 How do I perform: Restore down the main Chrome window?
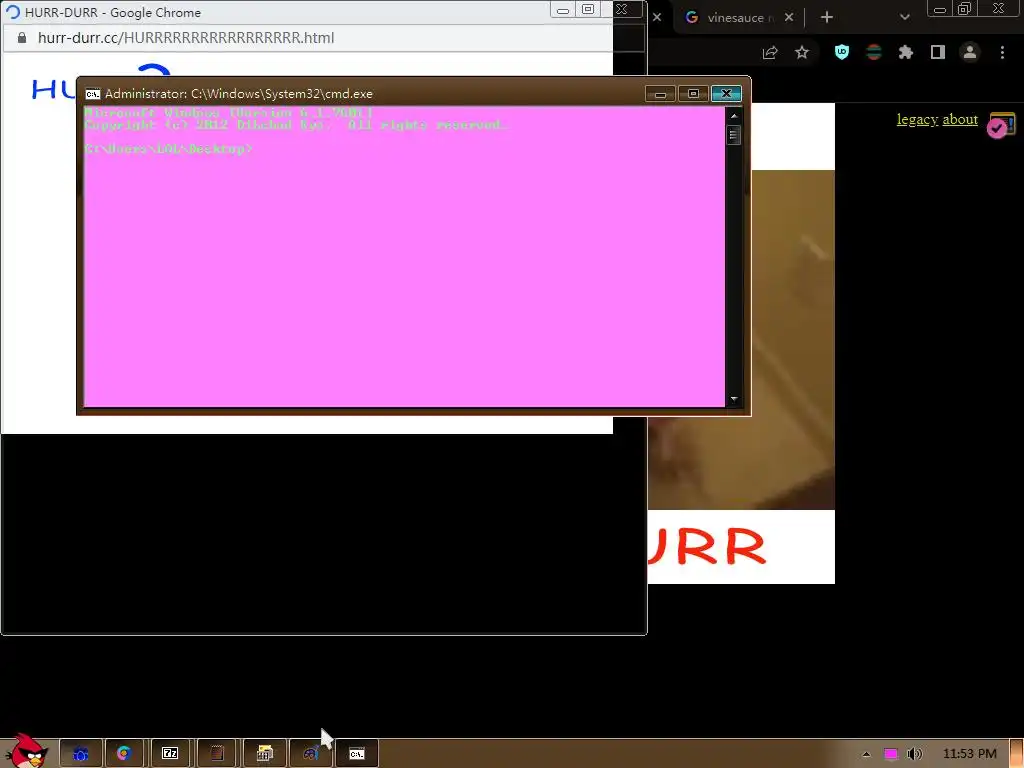965,9
